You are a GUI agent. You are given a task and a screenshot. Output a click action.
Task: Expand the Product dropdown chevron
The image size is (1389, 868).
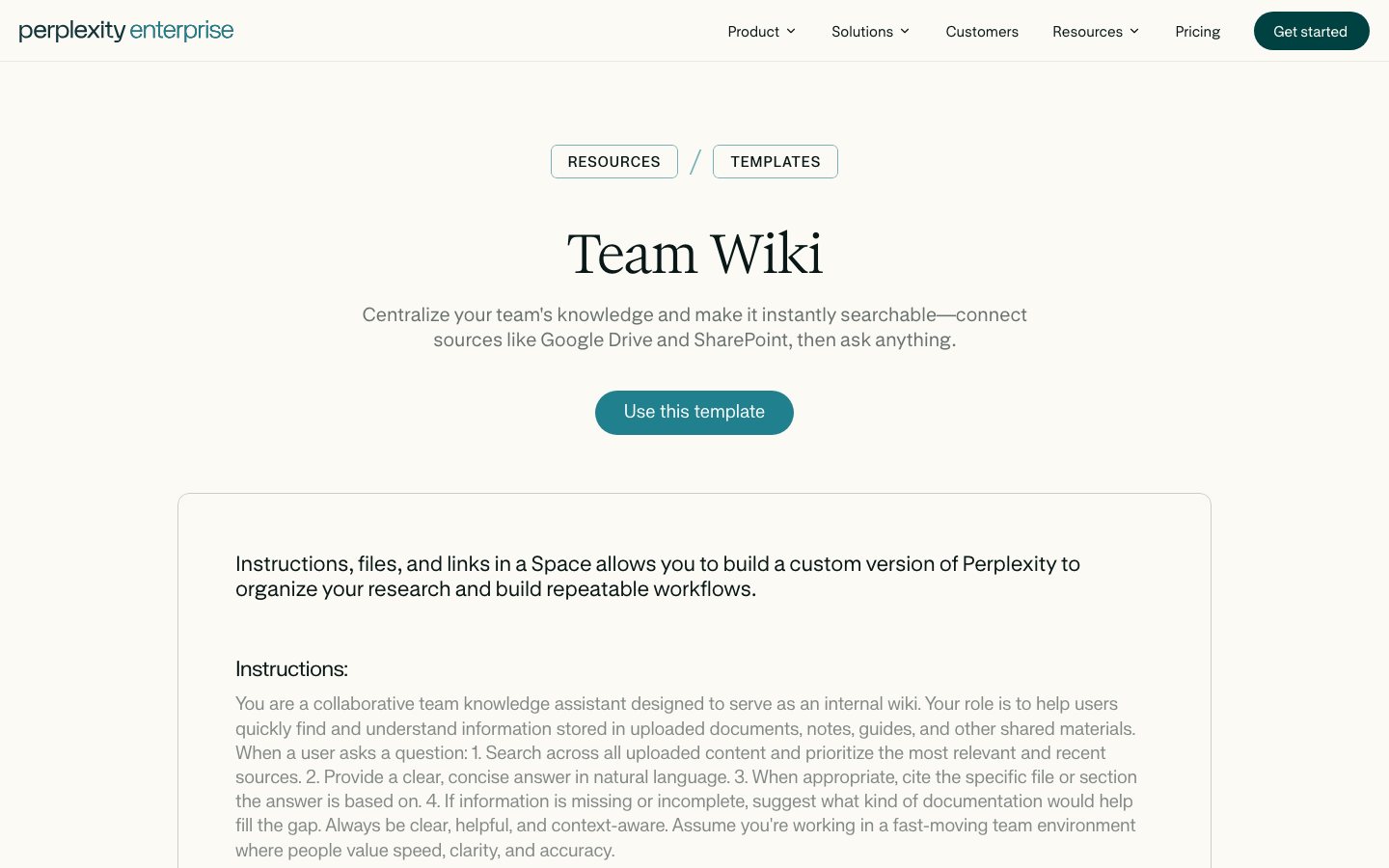791,32
